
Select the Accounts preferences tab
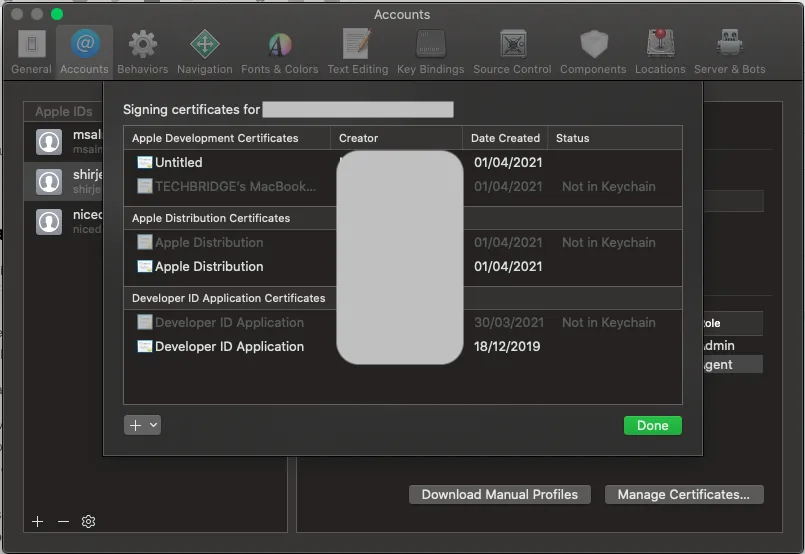(x=84, y=52)
